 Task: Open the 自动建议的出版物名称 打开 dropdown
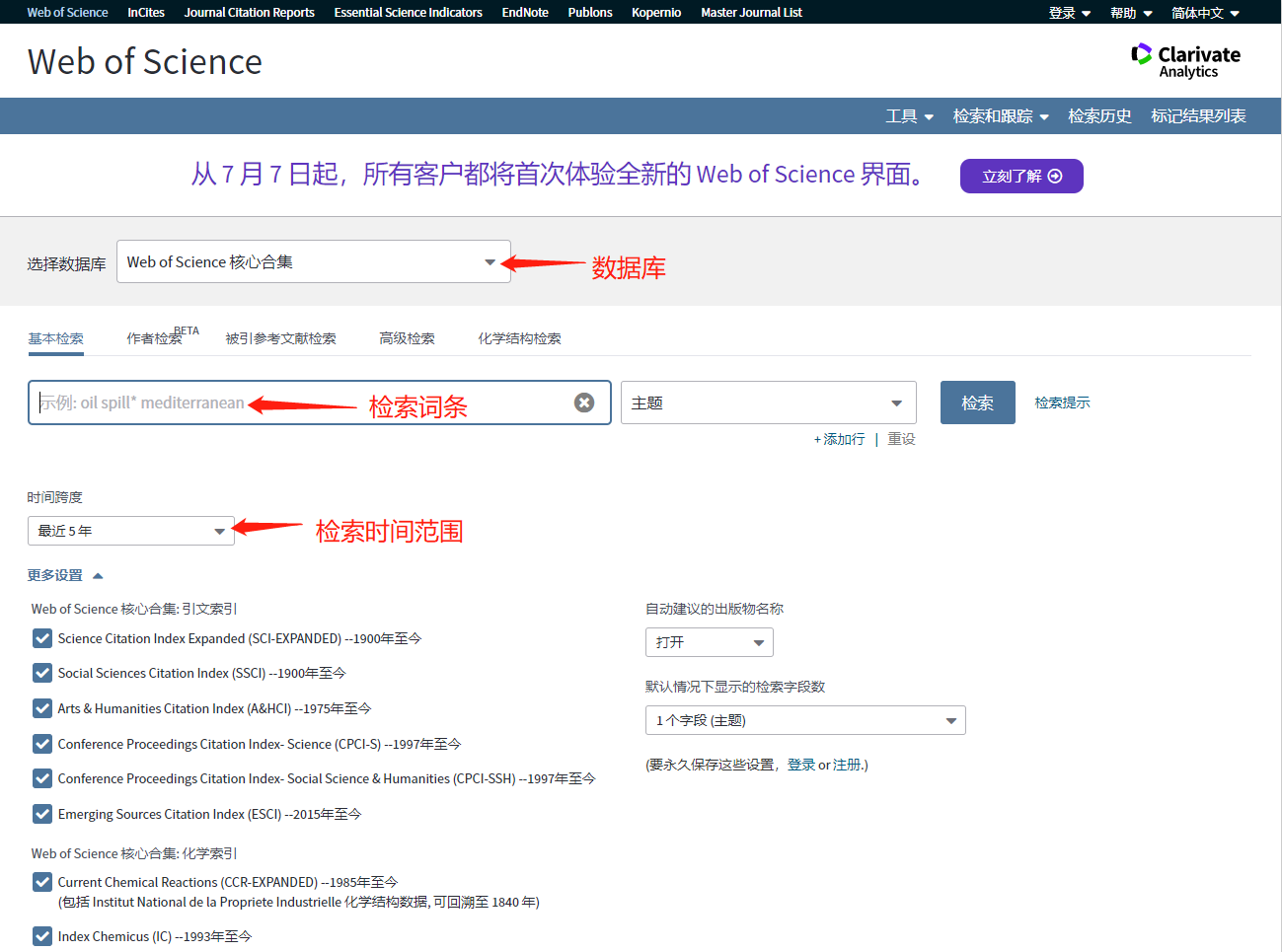click(x=710, y=642)
